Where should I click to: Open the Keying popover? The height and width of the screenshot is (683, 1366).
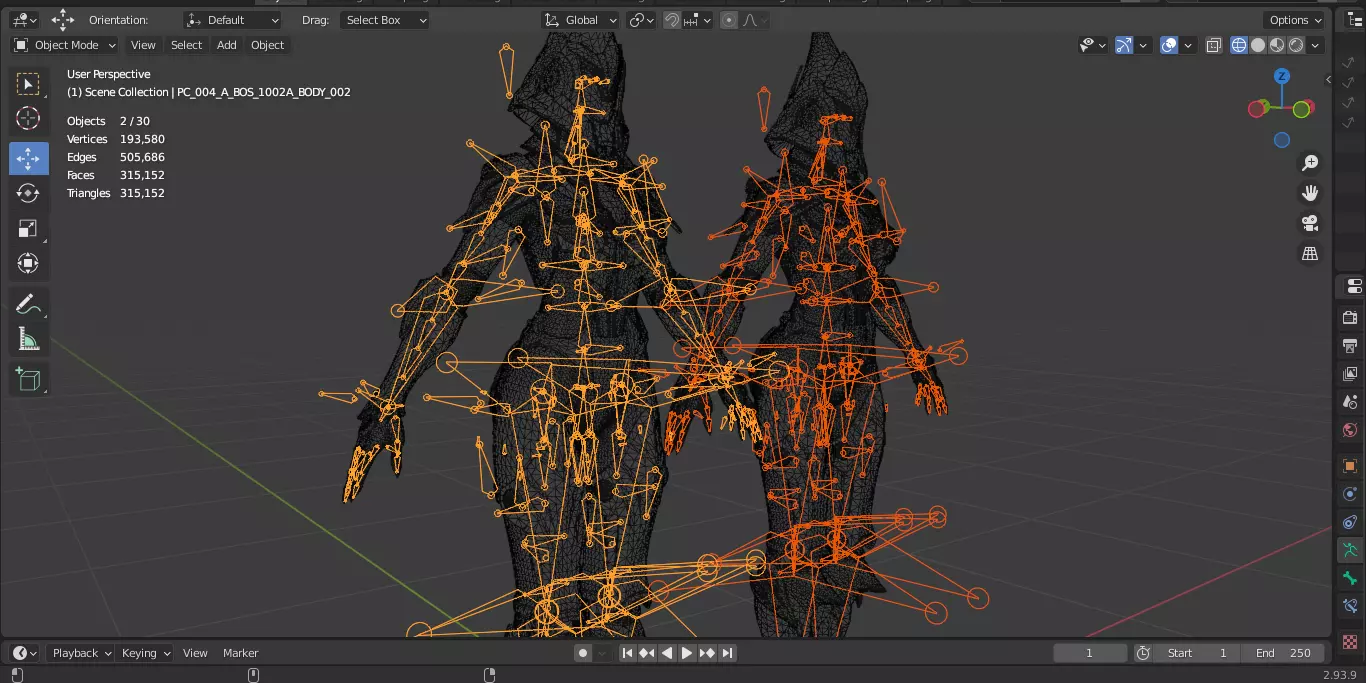coord(145,653)
